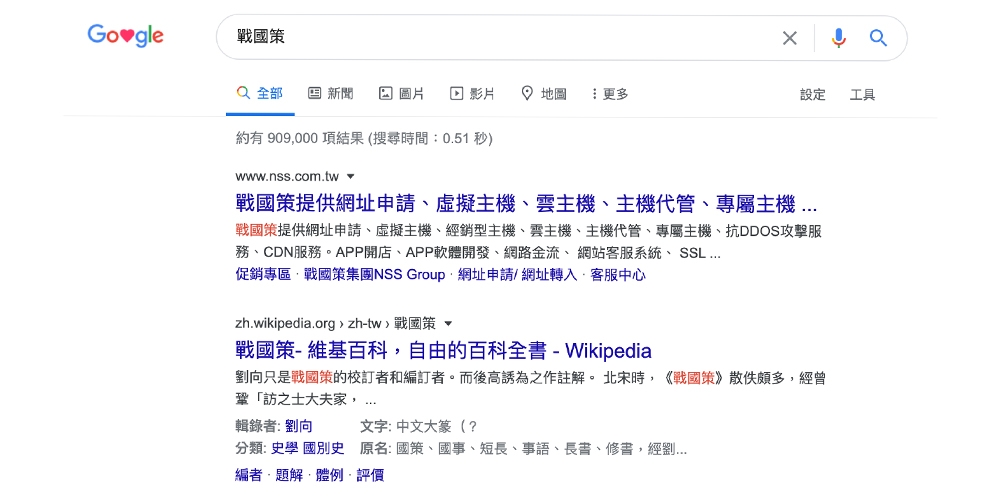The image size is (1000, 500).
Task: Open 設定 options
Action: 812,95
